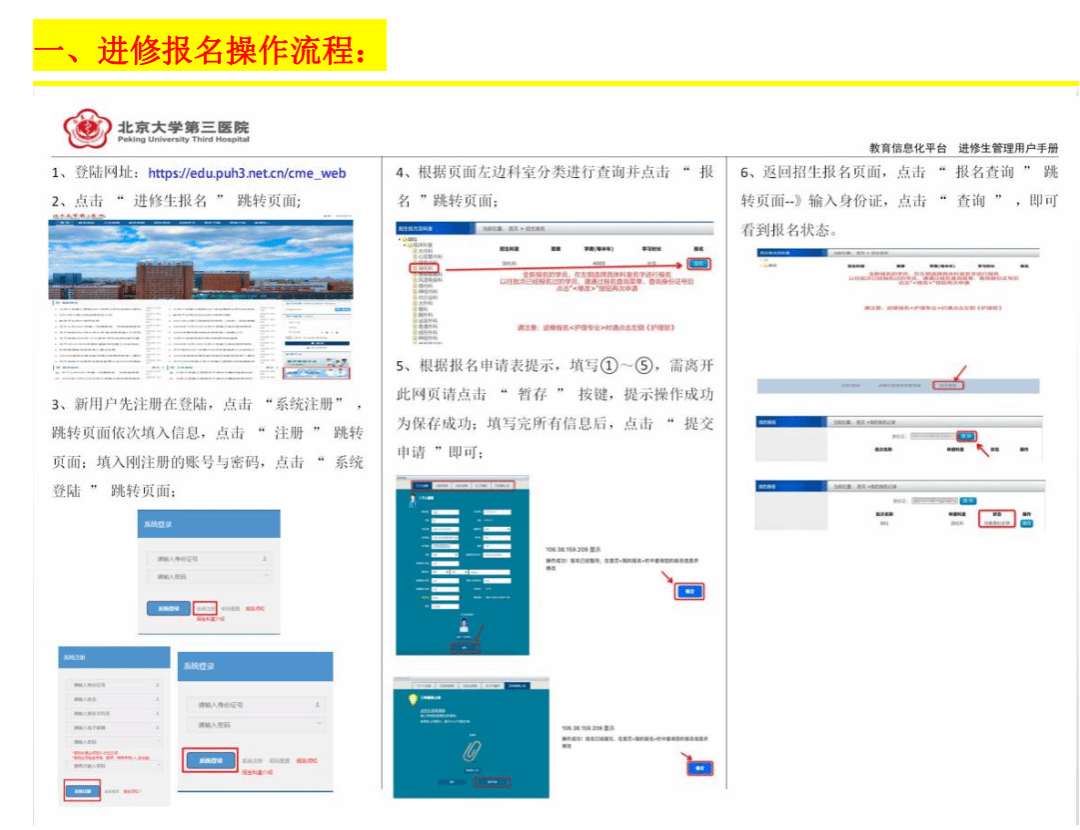Click the Peking University Third Hospital logo
This screenshot has height=830, width=1080.
point(88,129)
